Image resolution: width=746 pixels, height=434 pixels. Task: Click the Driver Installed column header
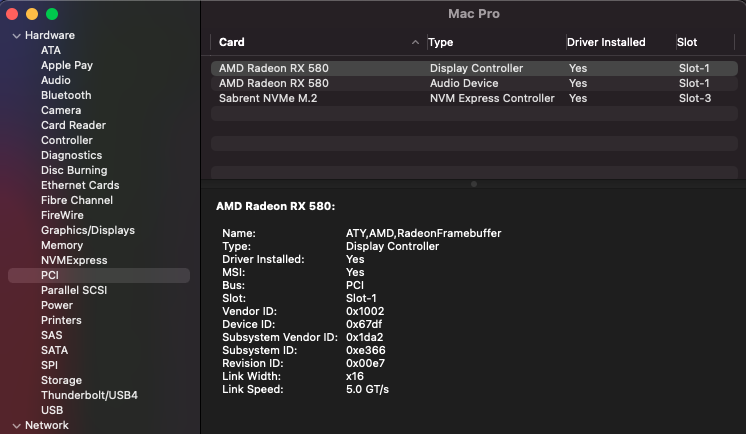point(606,43)
